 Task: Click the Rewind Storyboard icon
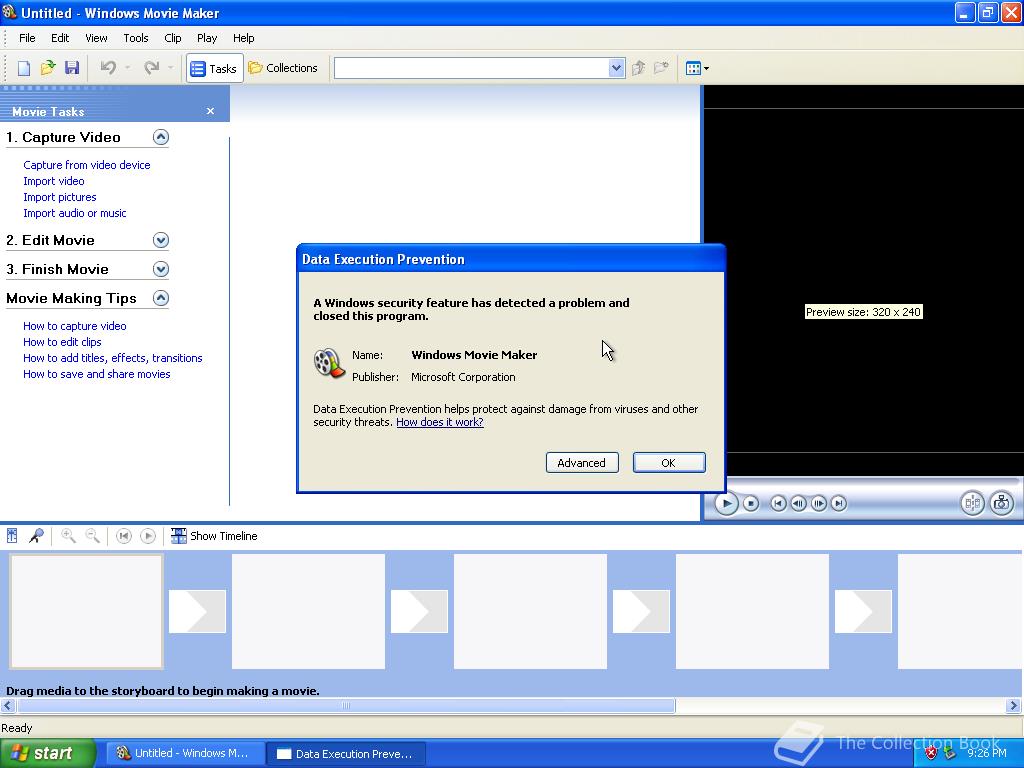[x=123, y=536]
